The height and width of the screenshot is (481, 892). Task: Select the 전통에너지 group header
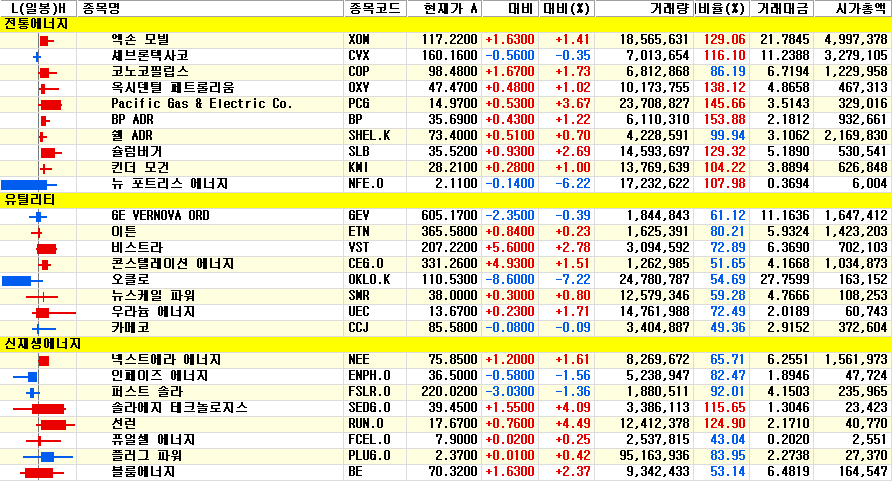click(x=37, y=24)
